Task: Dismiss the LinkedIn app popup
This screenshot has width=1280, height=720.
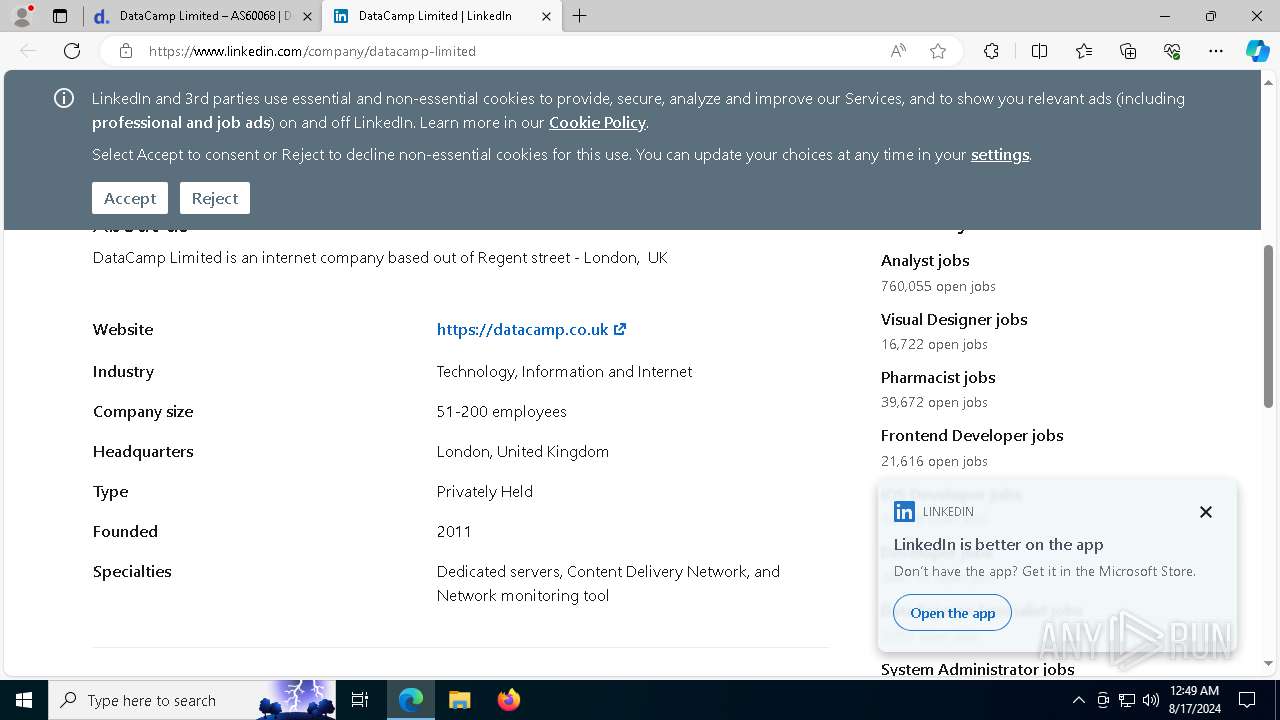Action: [x=1206, y=512]
